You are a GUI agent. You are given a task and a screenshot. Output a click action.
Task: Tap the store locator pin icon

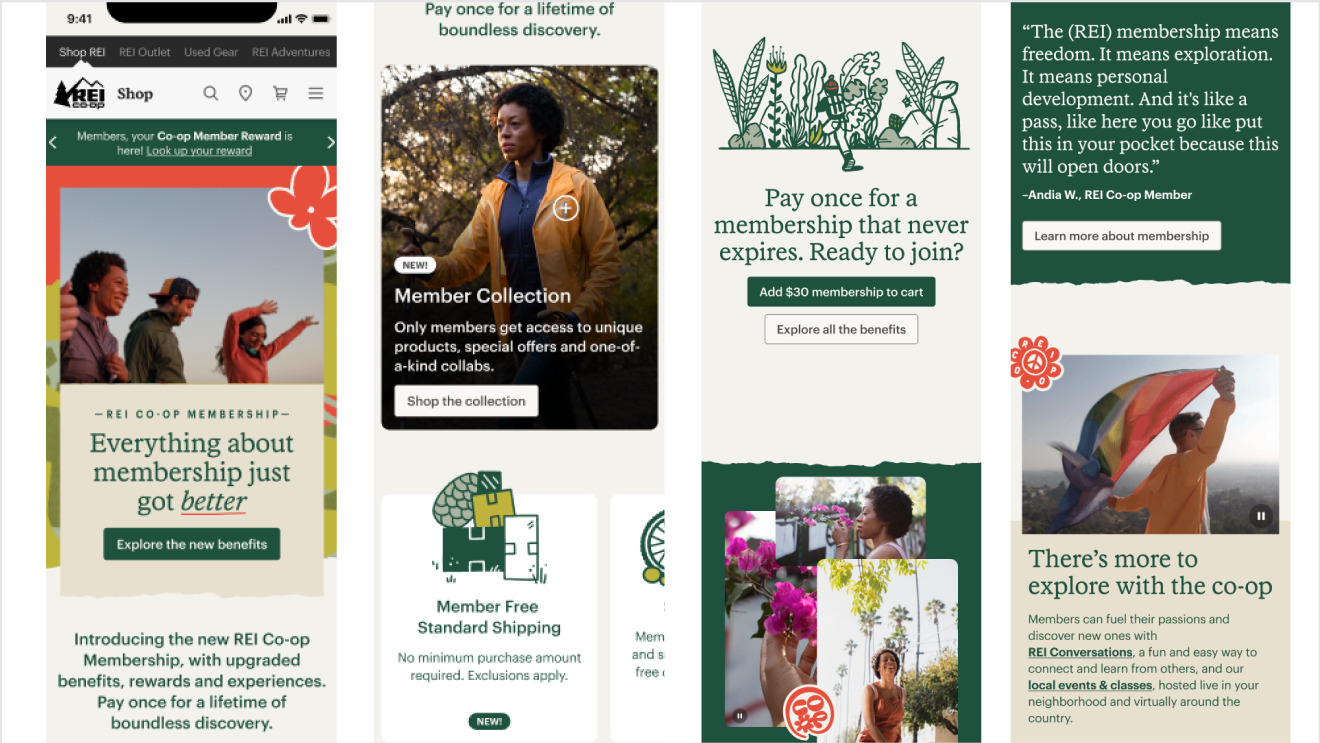(x=245, y=93)
